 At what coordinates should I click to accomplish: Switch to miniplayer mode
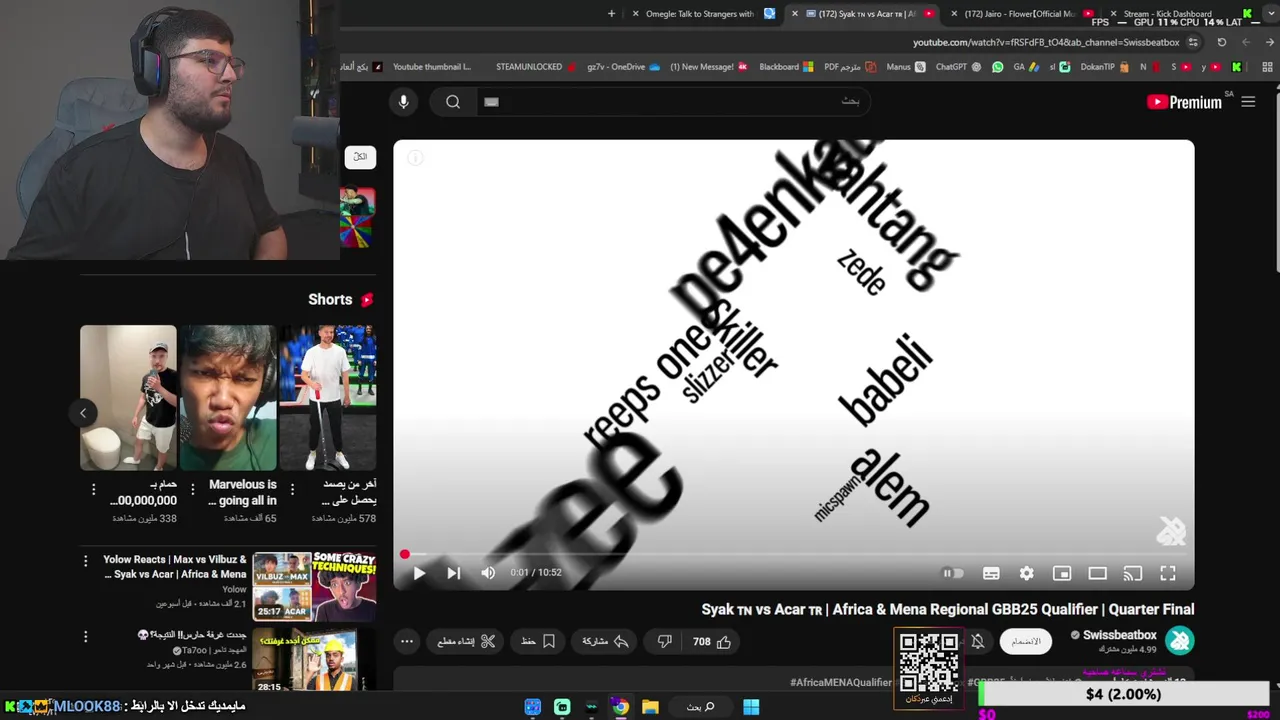click(1062, 573)
